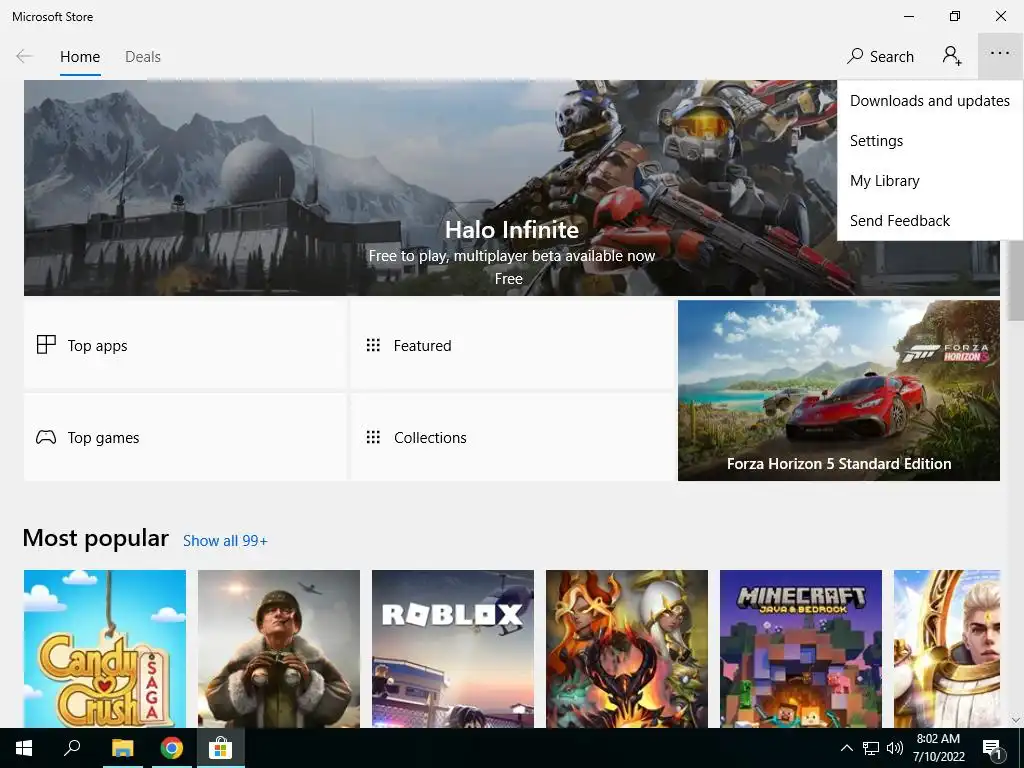The height and width of the screenshot is (768, 1024).
Task: Minimize the Microsoft Store window
Action: point(909,16)
